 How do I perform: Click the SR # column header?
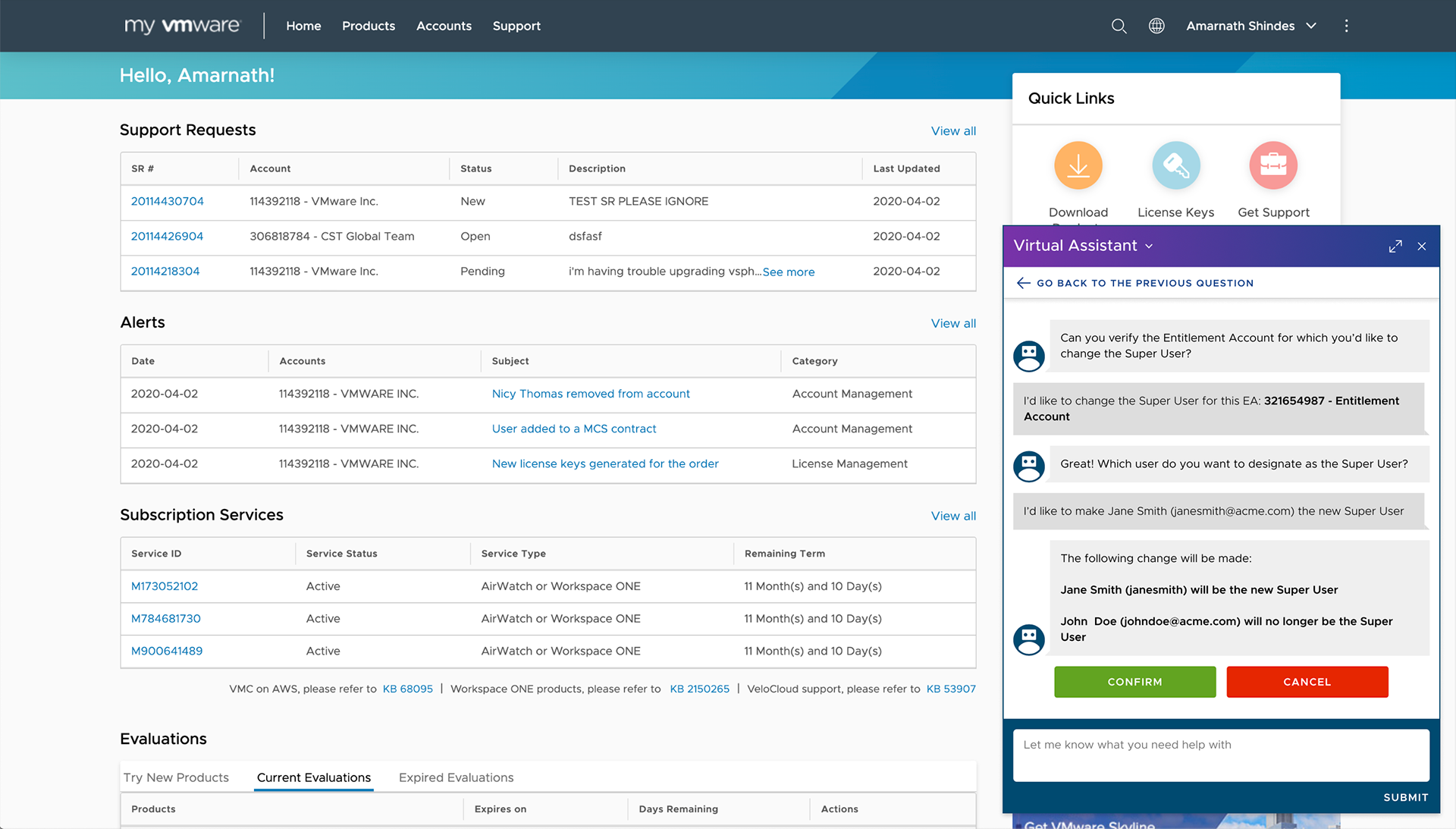click(143, 168)
